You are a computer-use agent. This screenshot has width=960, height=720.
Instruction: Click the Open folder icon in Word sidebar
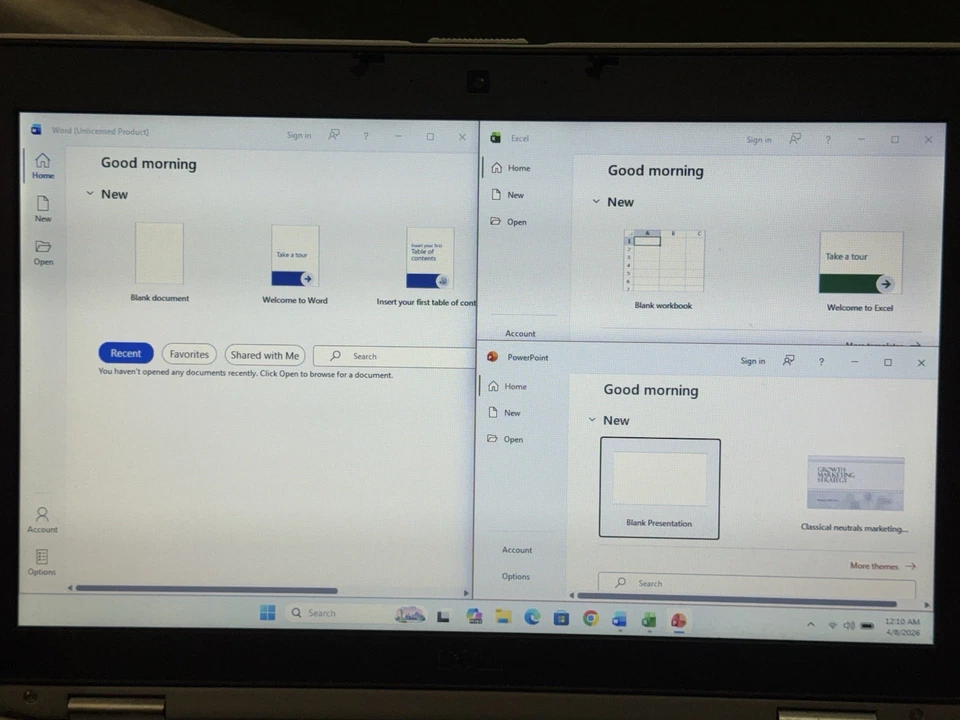click(x=43, y=252)
